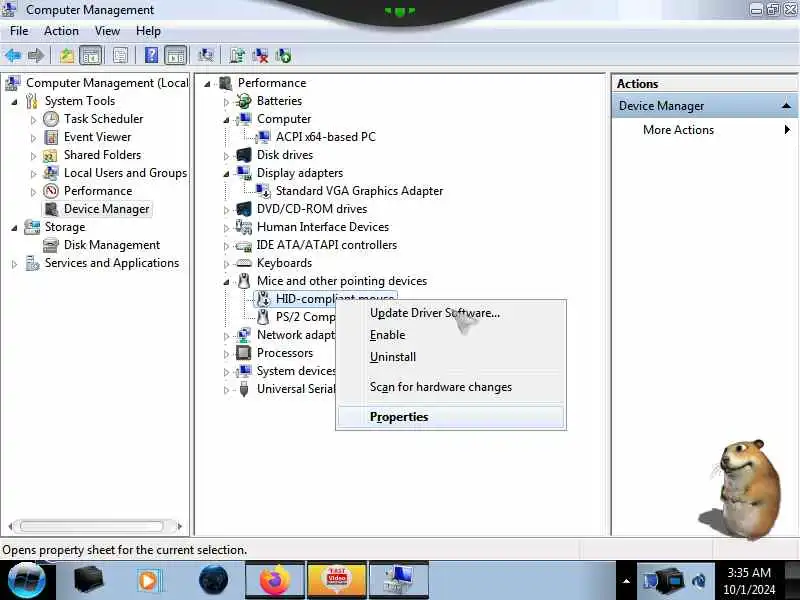Click the Up one level folder icon

[x=67, y=55]
